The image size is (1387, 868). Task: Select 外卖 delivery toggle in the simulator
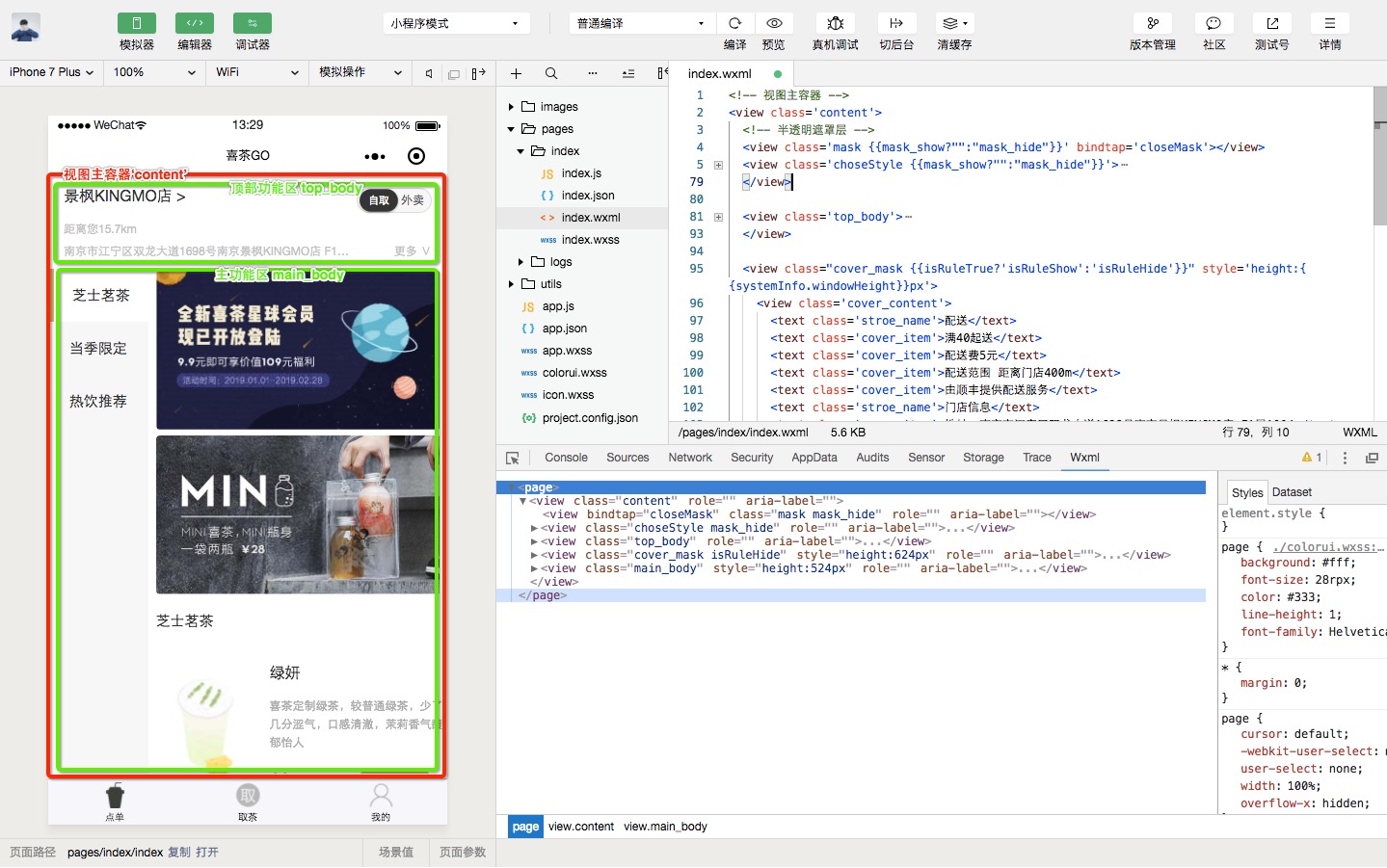tap(413, 200)
